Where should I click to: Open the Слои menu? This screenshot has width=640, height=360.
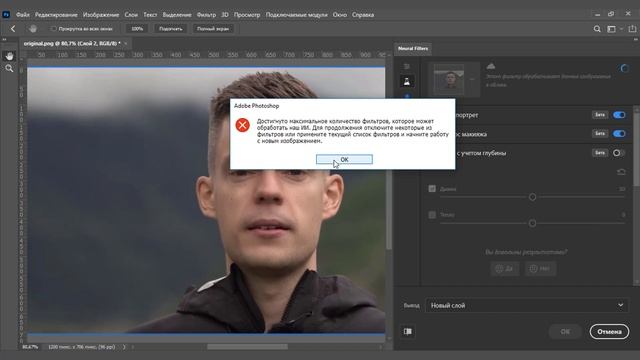131,15
